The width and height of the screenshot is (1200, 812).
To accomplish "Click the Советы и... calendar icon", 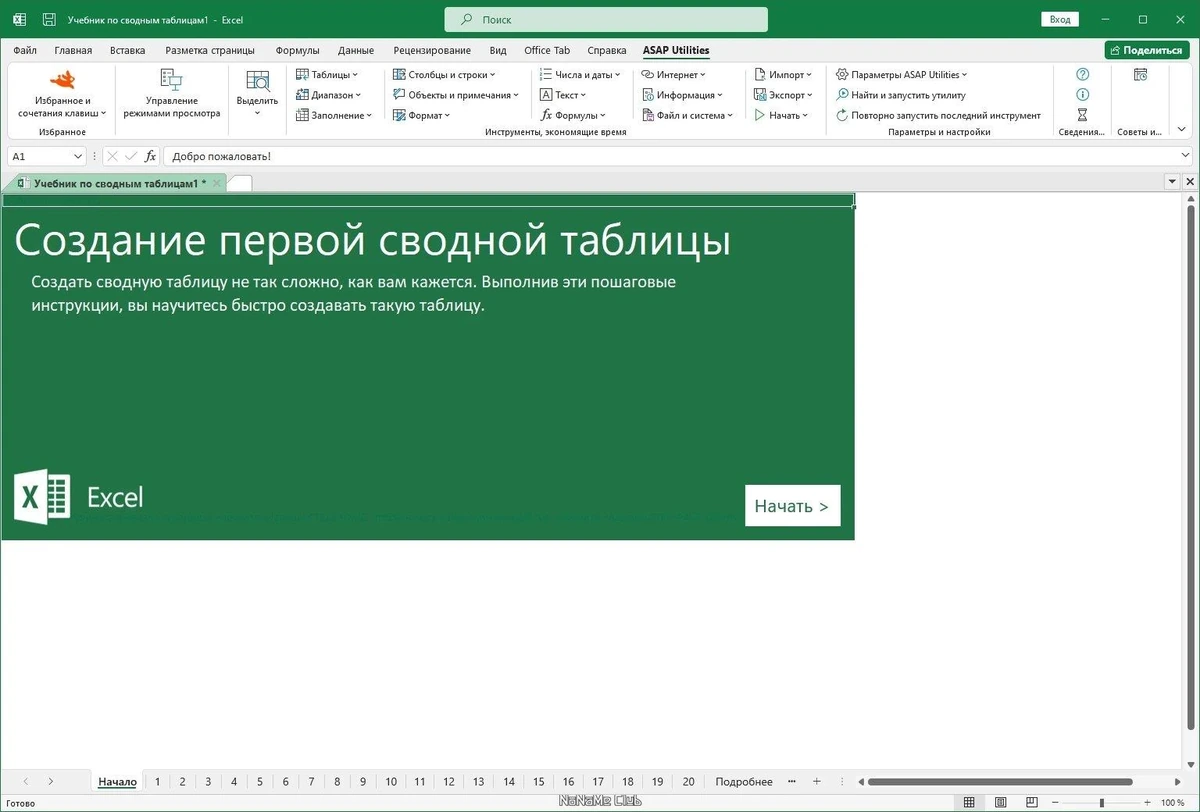I will (x=1140, y=75).
